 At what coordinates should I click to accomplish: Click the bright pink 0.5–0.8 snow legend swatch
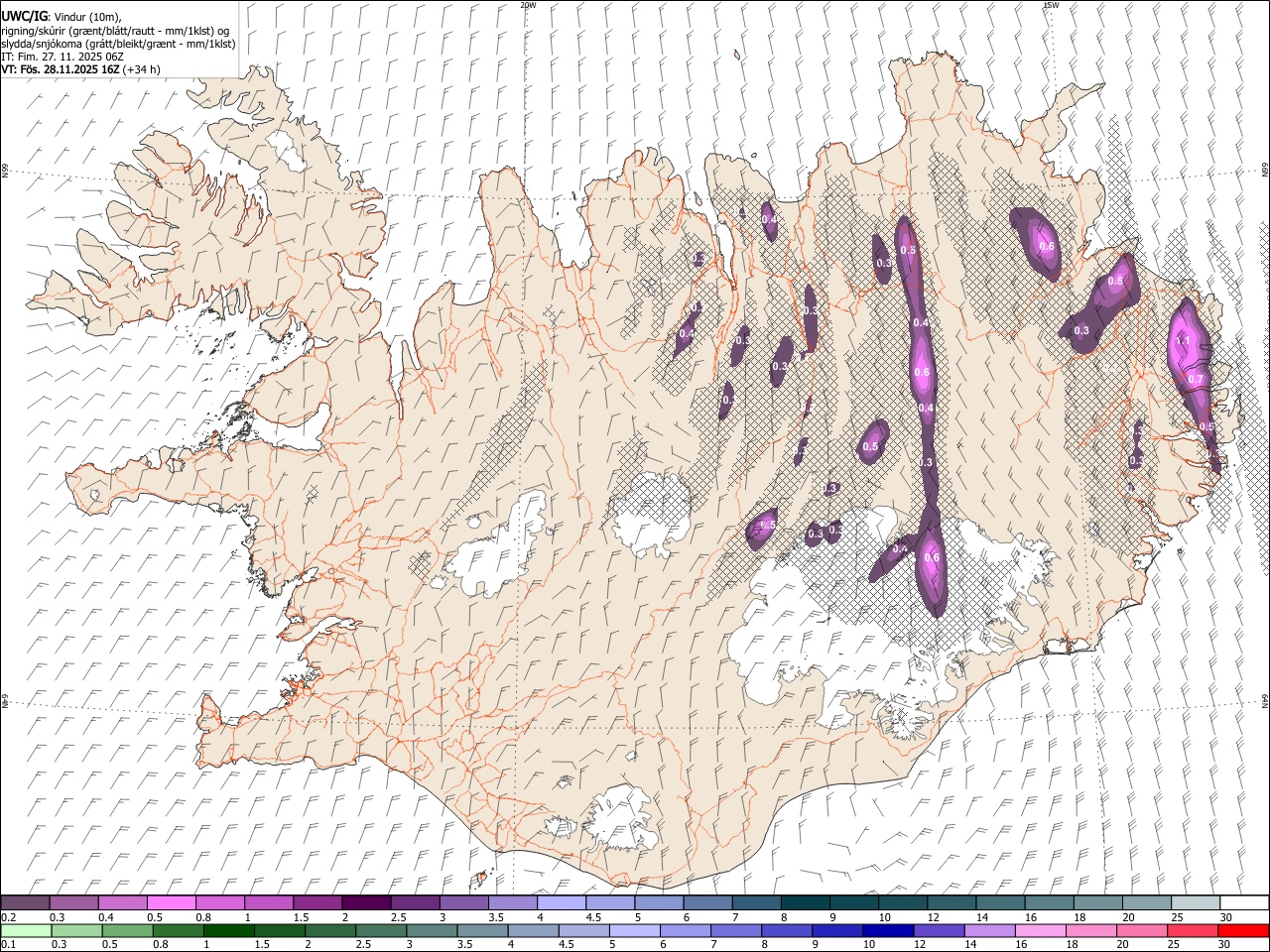click(x=171, y=902)
